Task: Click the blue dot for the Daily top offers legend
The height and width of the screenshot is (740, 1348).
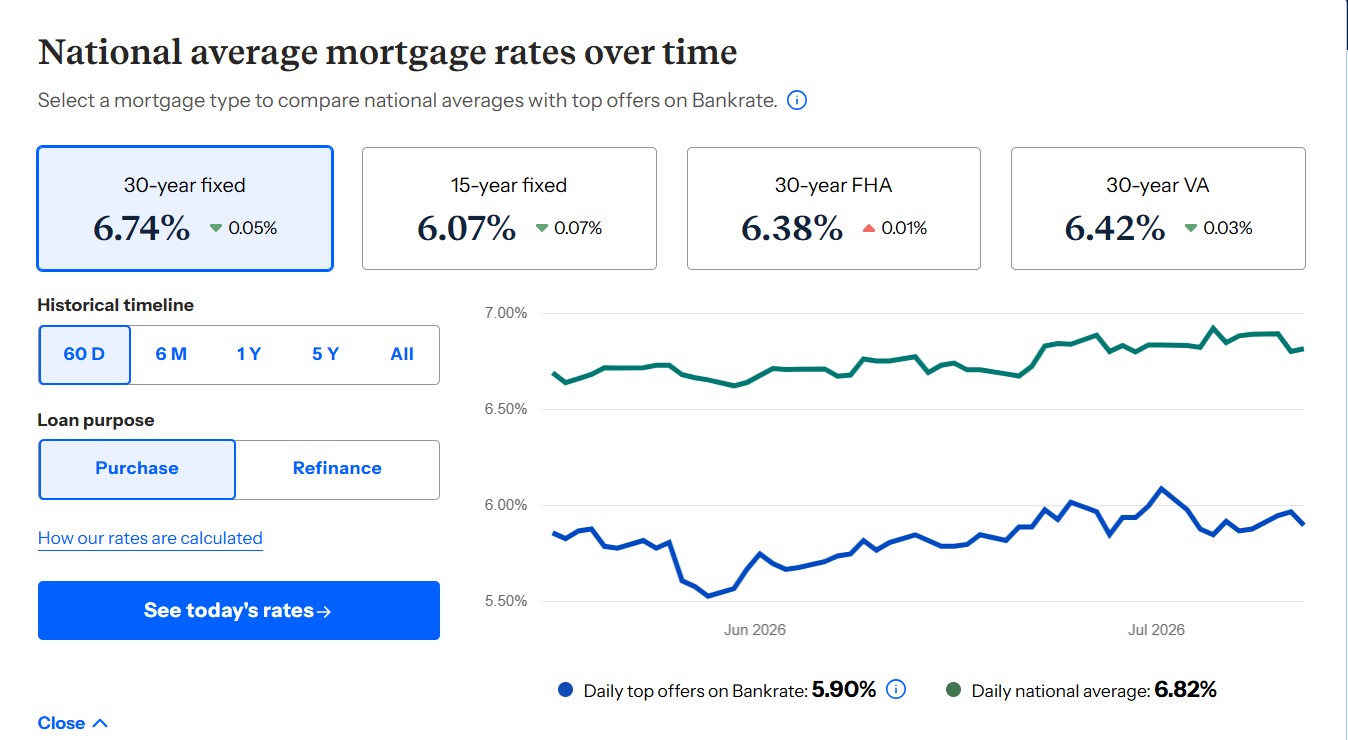Action: pyautogui.click(x=566, y=690)
